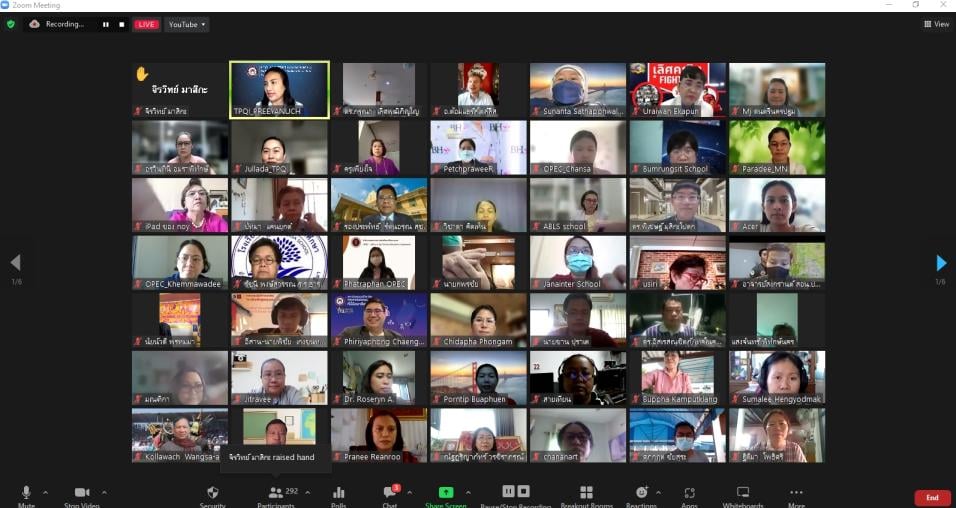The image size is (956, 508).
Task: Select iPad ของ noy video tile
Action: pyautogui.click(x=180, y=205)
